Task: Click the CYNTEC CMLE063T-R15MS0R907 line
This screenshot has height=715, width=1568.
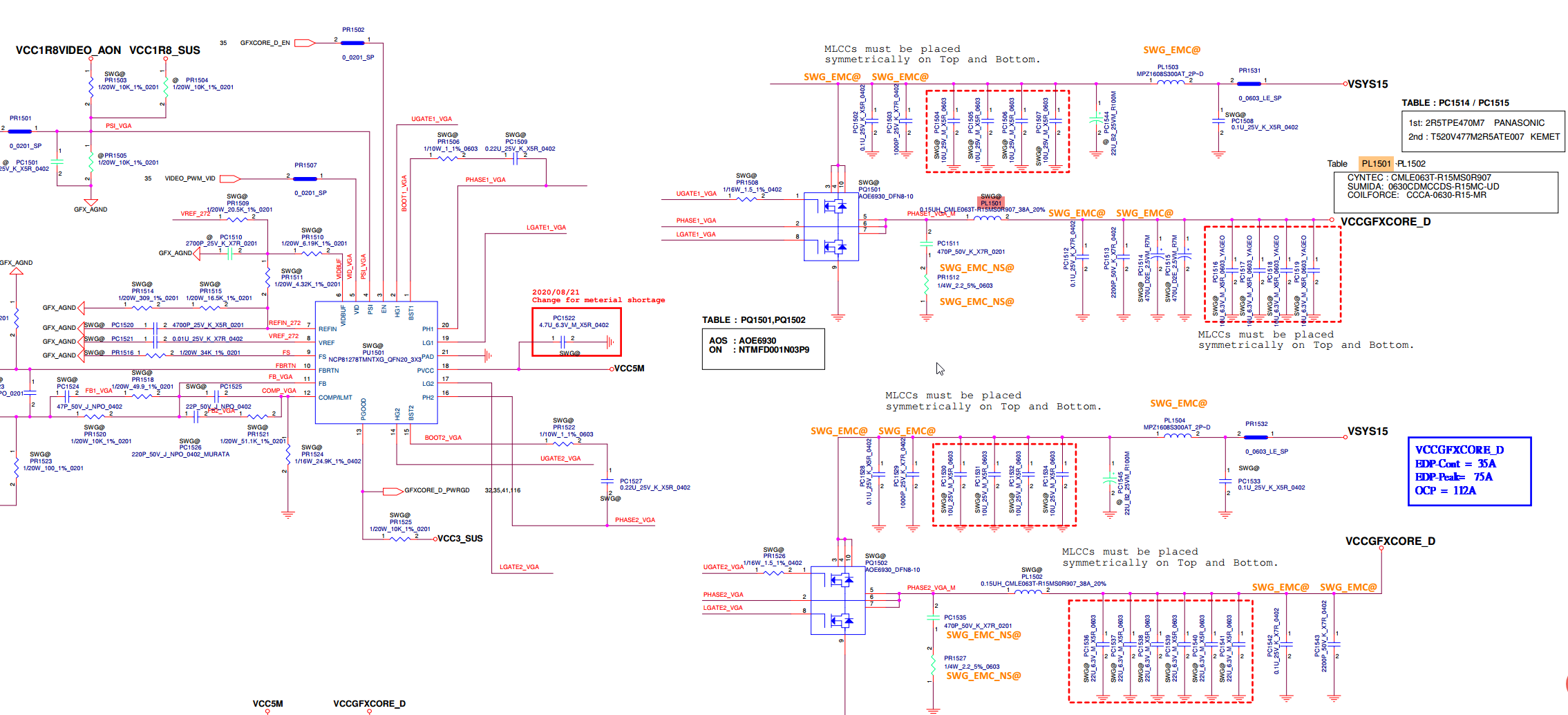Action: (1419, 178)
